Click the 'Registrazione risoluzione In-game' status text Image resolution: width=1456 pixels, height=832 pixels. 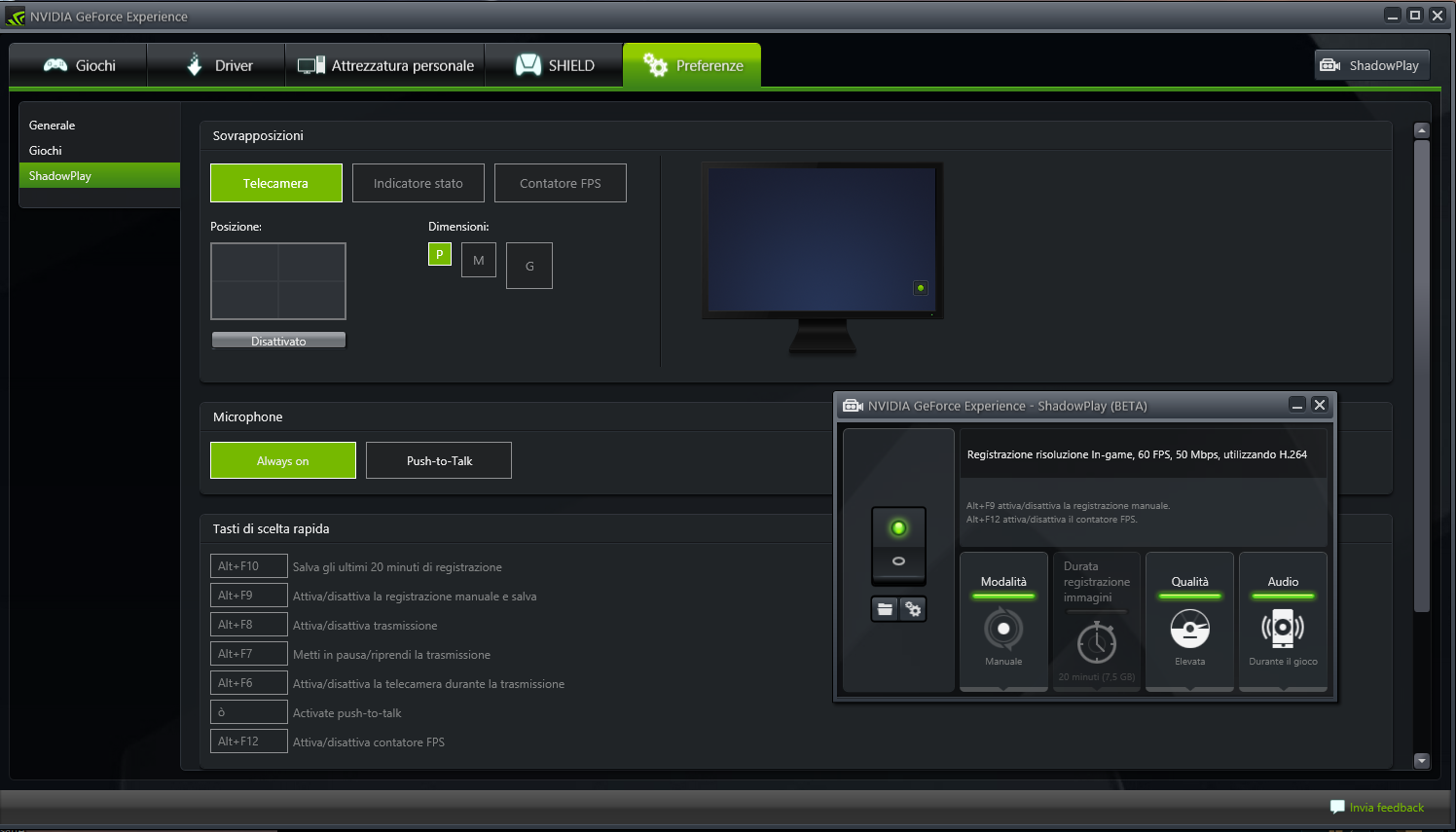point(1137,454)
